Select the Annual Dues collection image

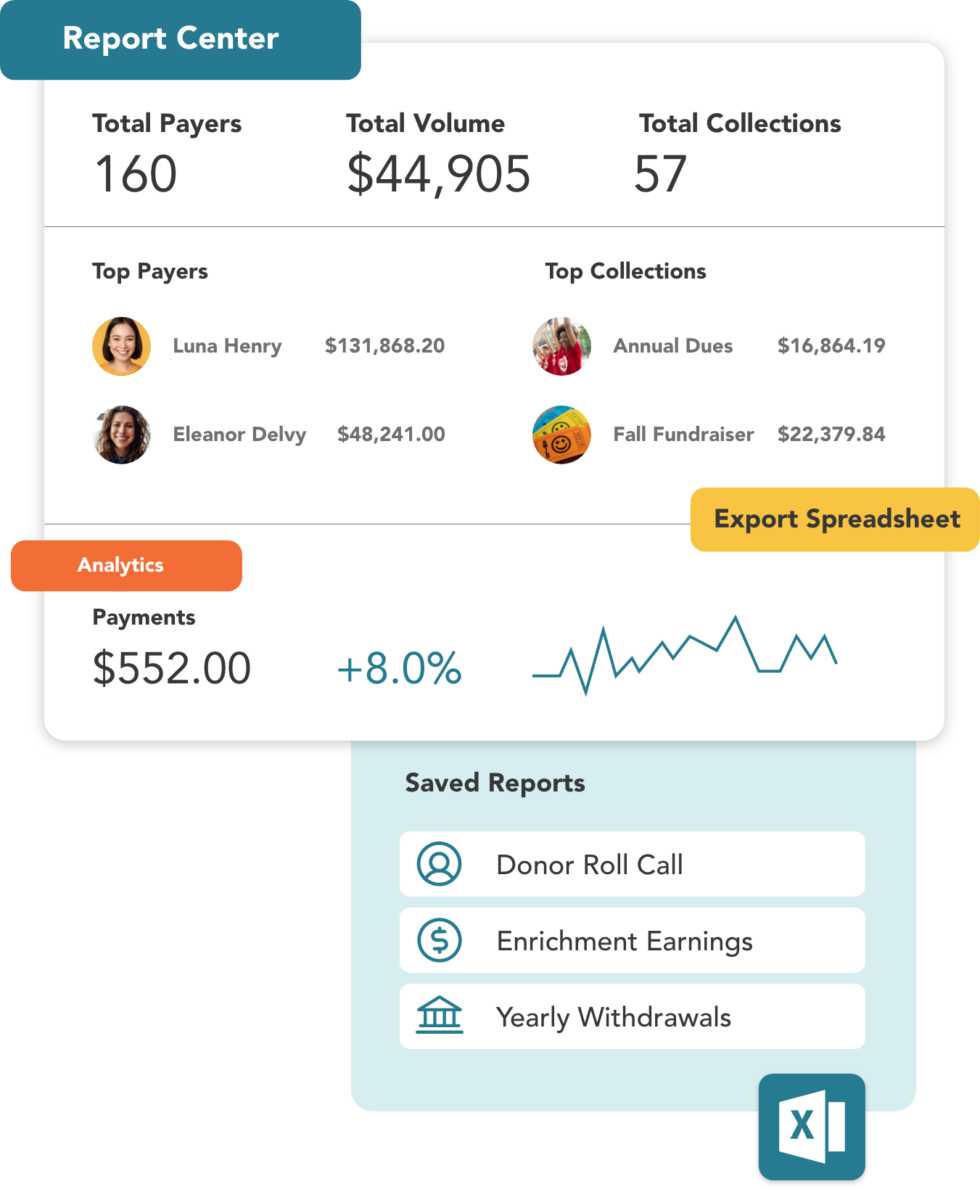coord(561,346)
